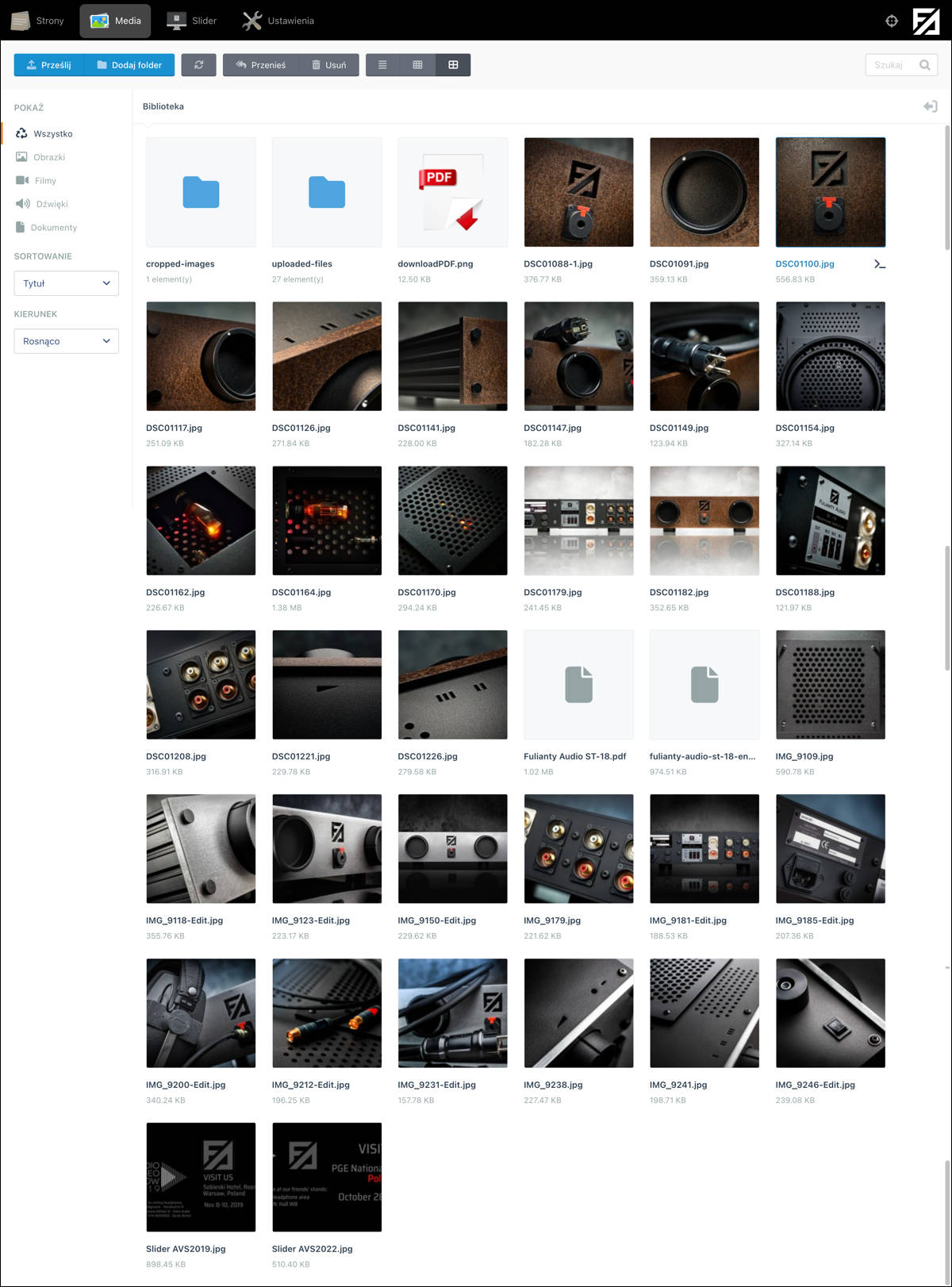Select the downloadPDF.png file icon

coord(452,192)
